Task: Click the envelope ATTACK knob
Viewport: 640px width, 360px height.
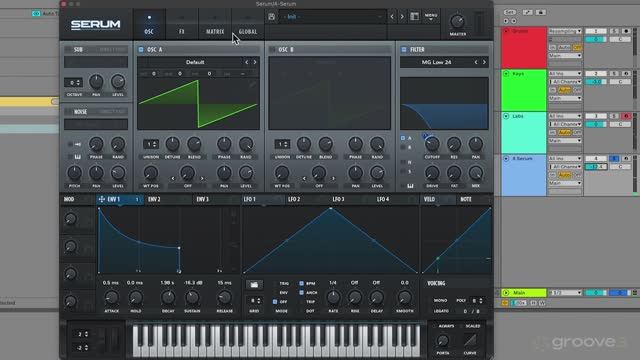Action: [111, 298]
